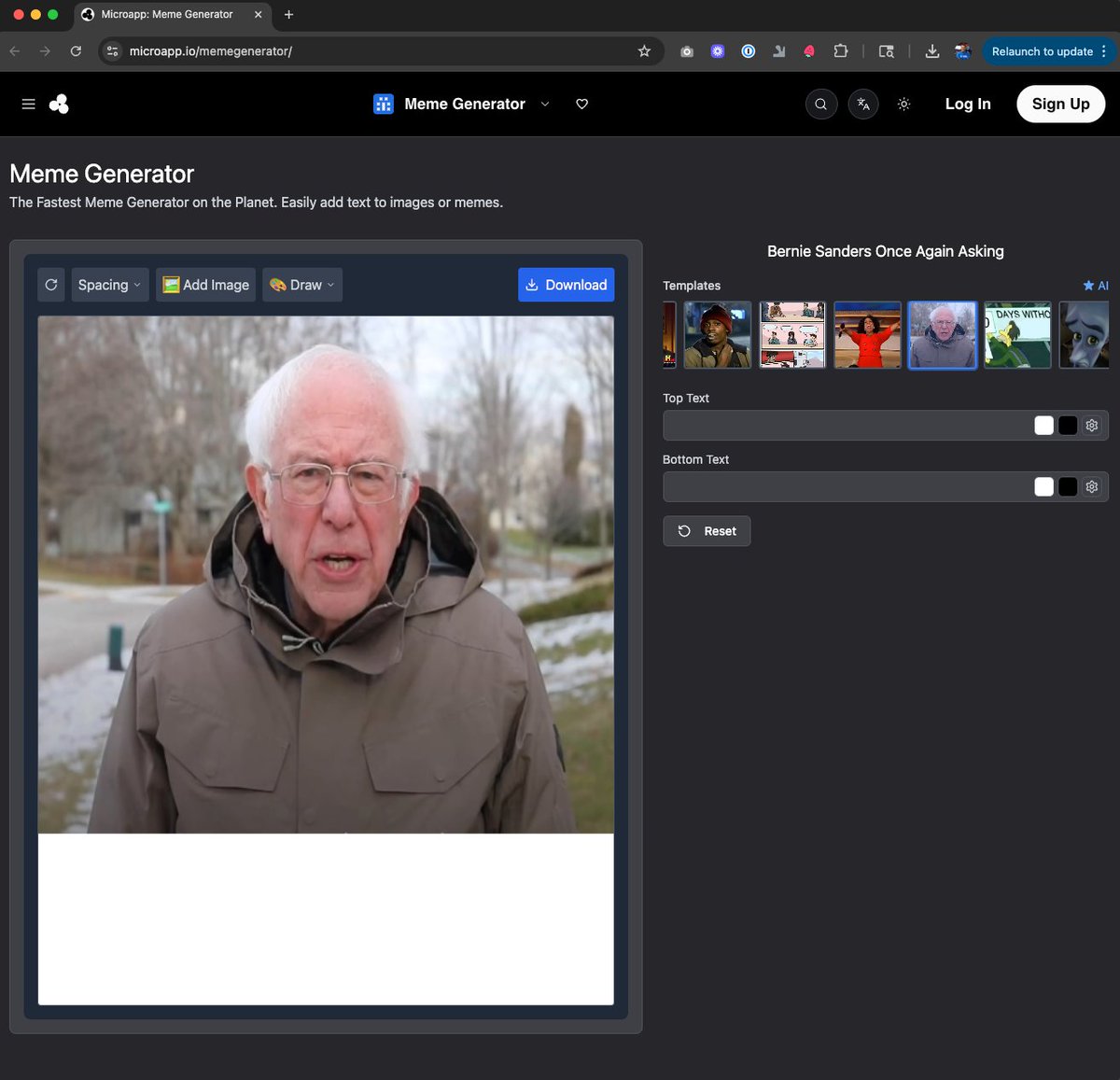Switch to light mode with the sun icon
This screenshot has height=1080, width=1120.
pos(903,104)
